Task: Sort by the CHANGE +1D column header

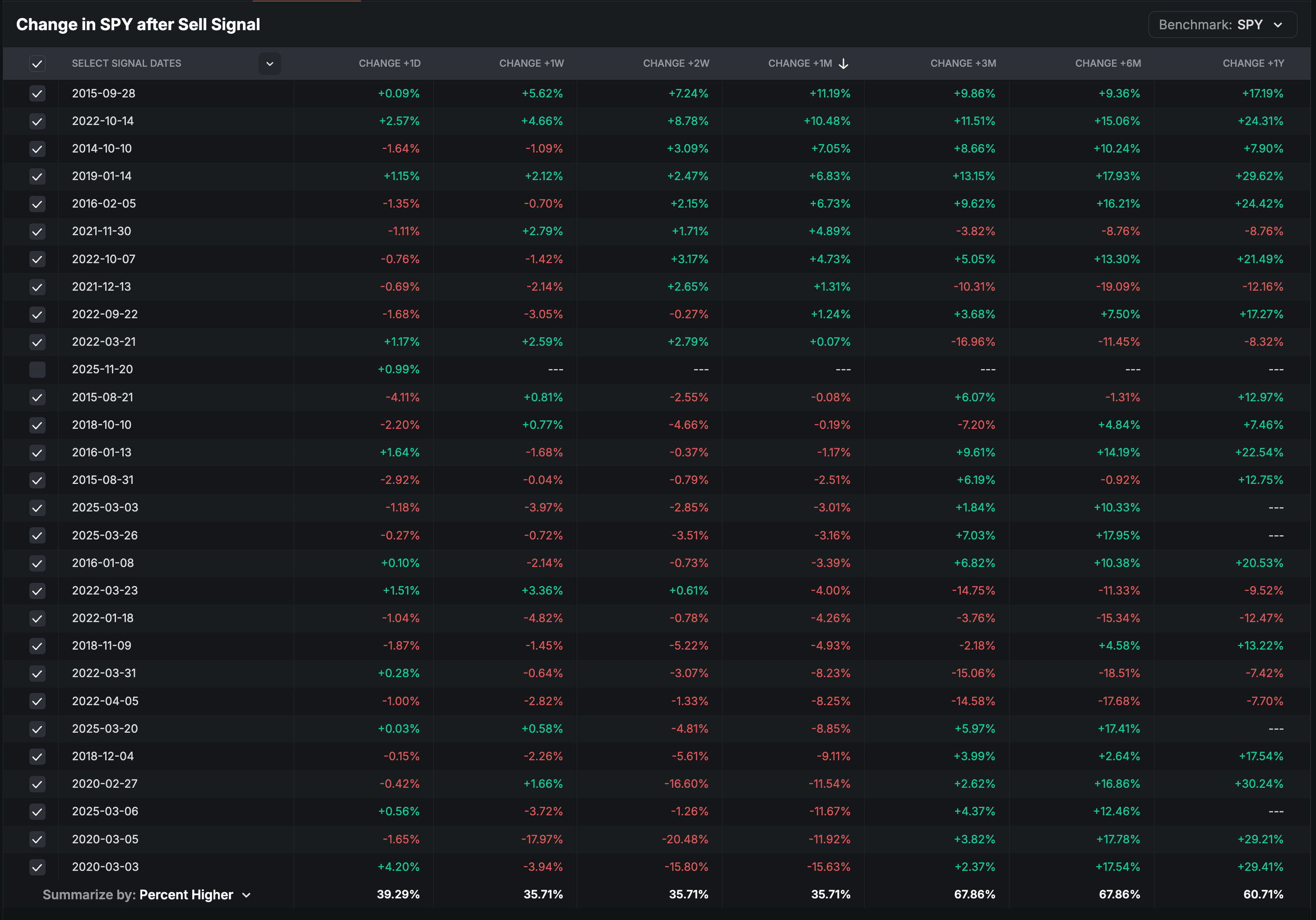Action: click(x=389, y=64)
